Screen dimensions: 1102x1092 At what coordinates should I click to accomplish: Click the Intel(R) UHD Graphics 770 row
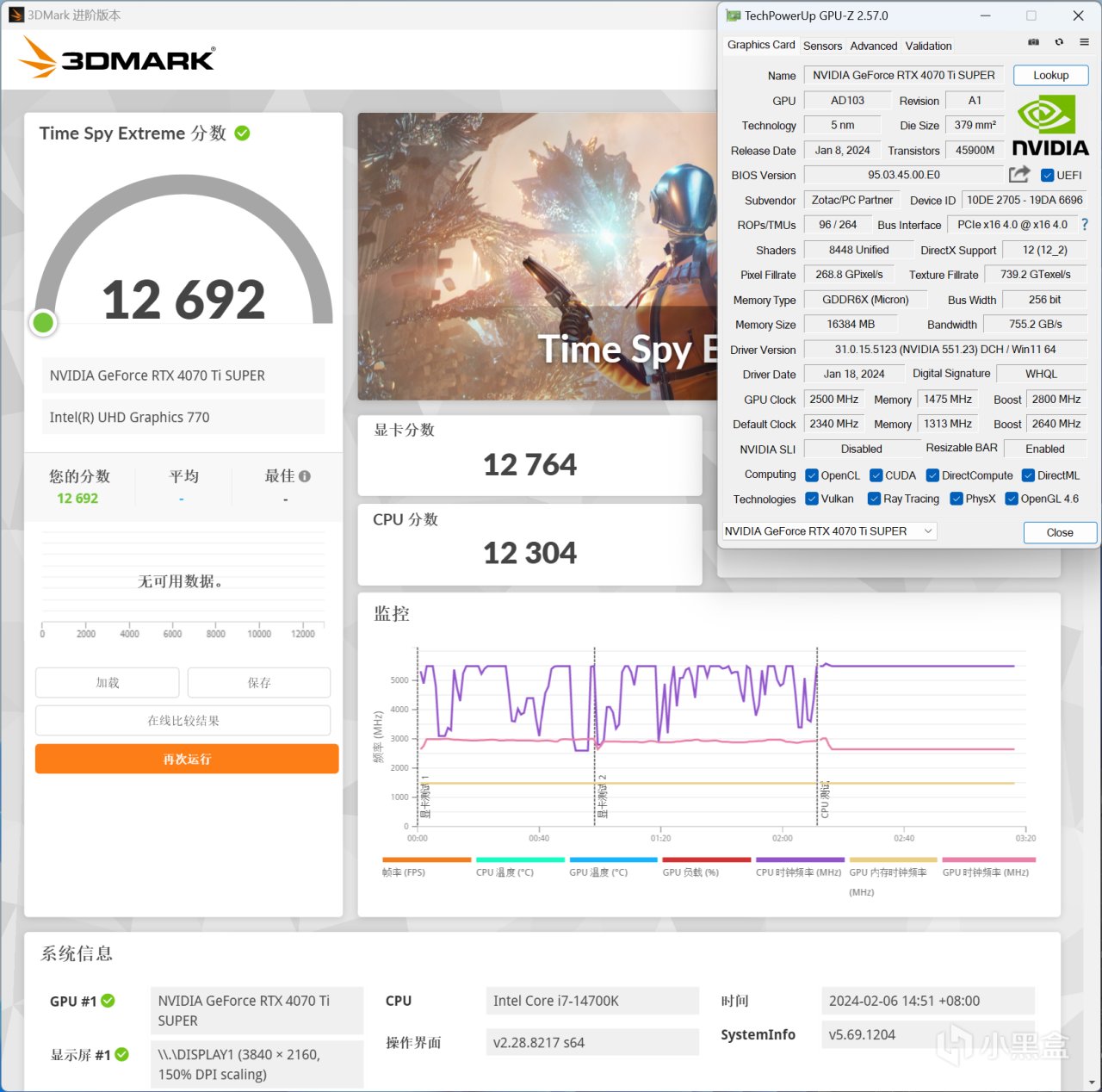click(x=183, y=417)
